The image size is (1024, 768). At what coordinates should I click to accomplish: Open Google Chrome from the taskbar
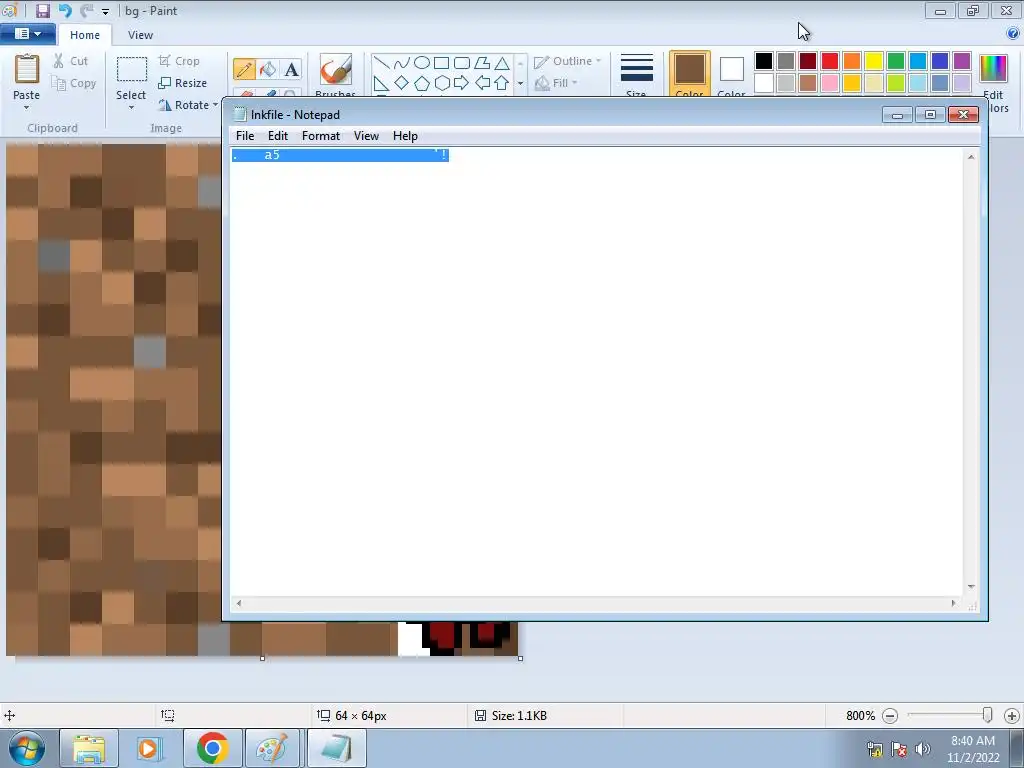213,748
